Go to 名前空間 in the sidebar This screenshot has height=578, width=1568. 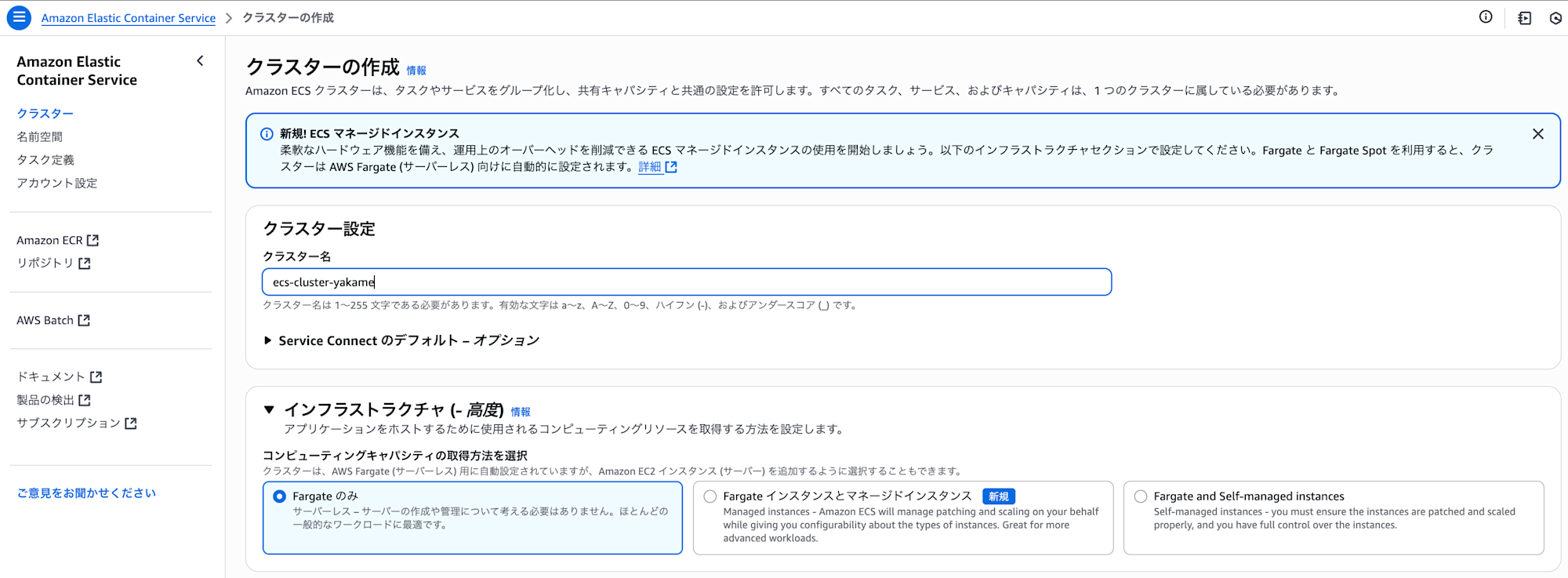coord(39,136)
